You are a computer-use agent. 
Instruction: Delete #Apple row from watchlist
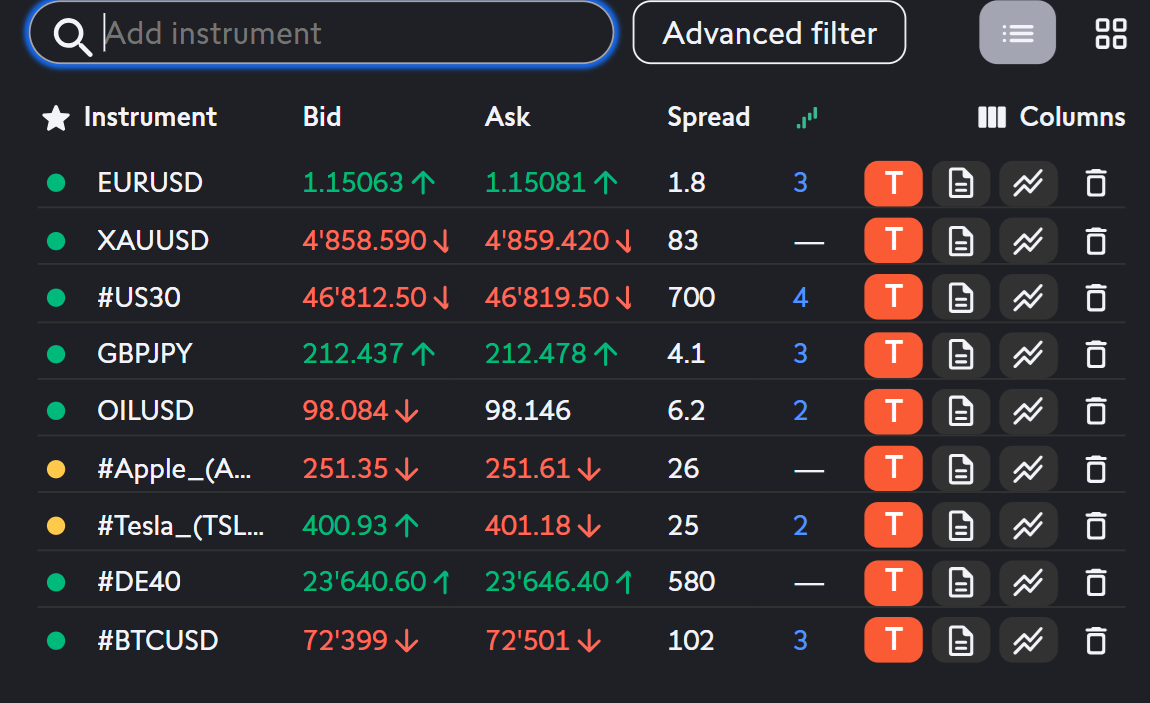click(1096, 468)
